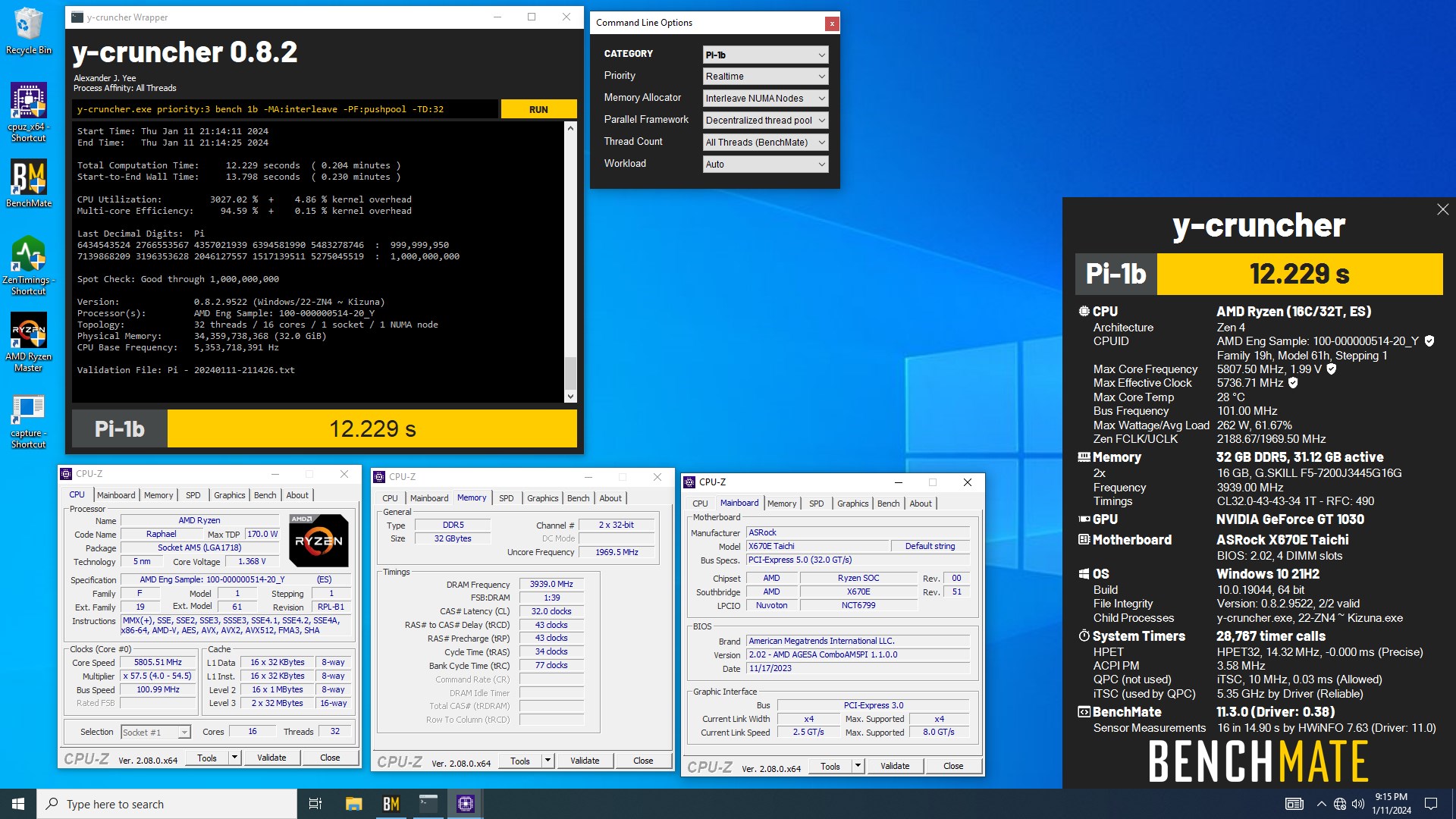The image size is (1456, 819).
Task: Open Windows Start menu
Action: [x=18, y=804]
